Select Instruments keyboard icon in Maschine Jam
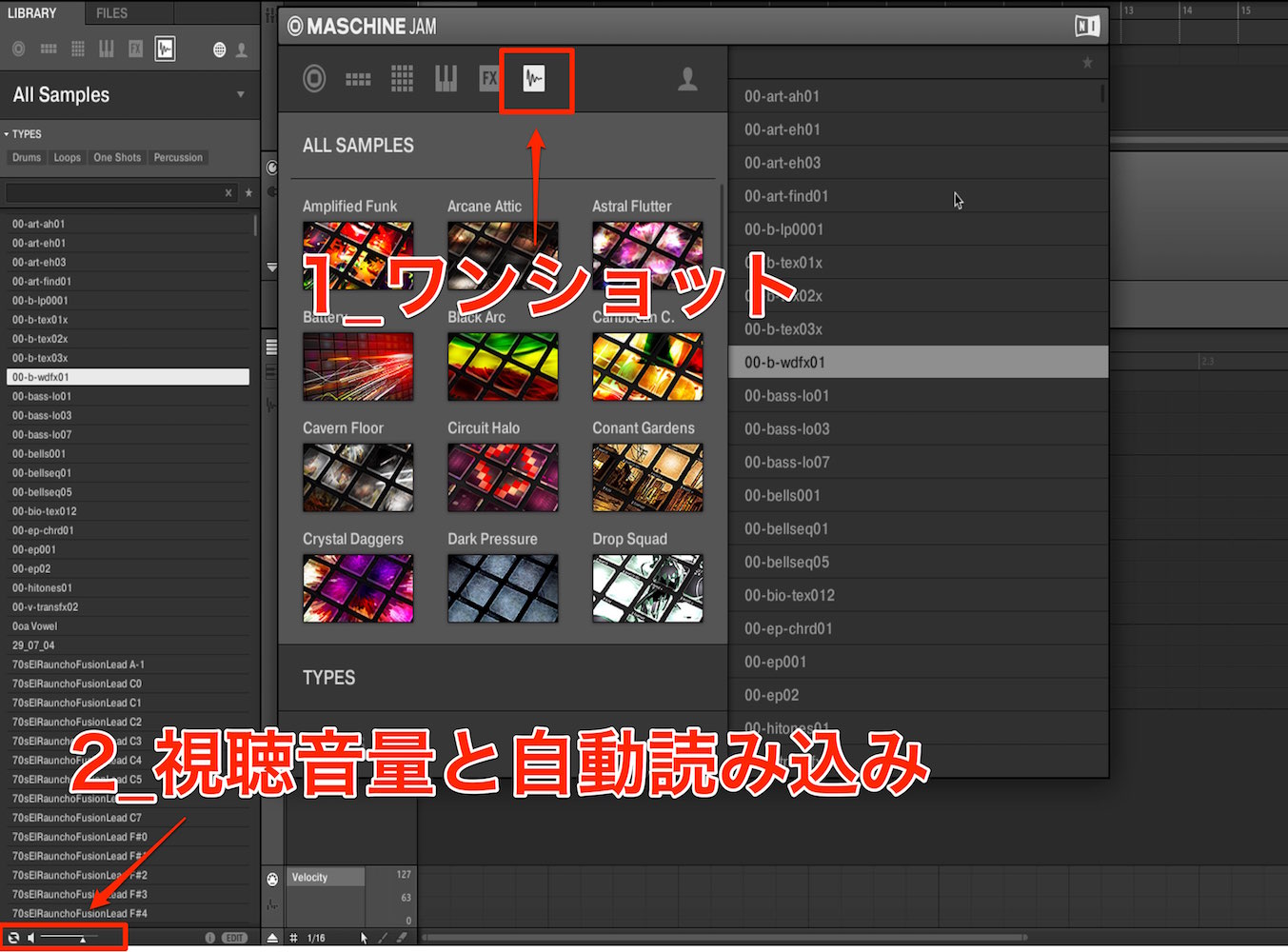Image resolution: width=1288 pixels, height=952 pixels. click(446, 79)
